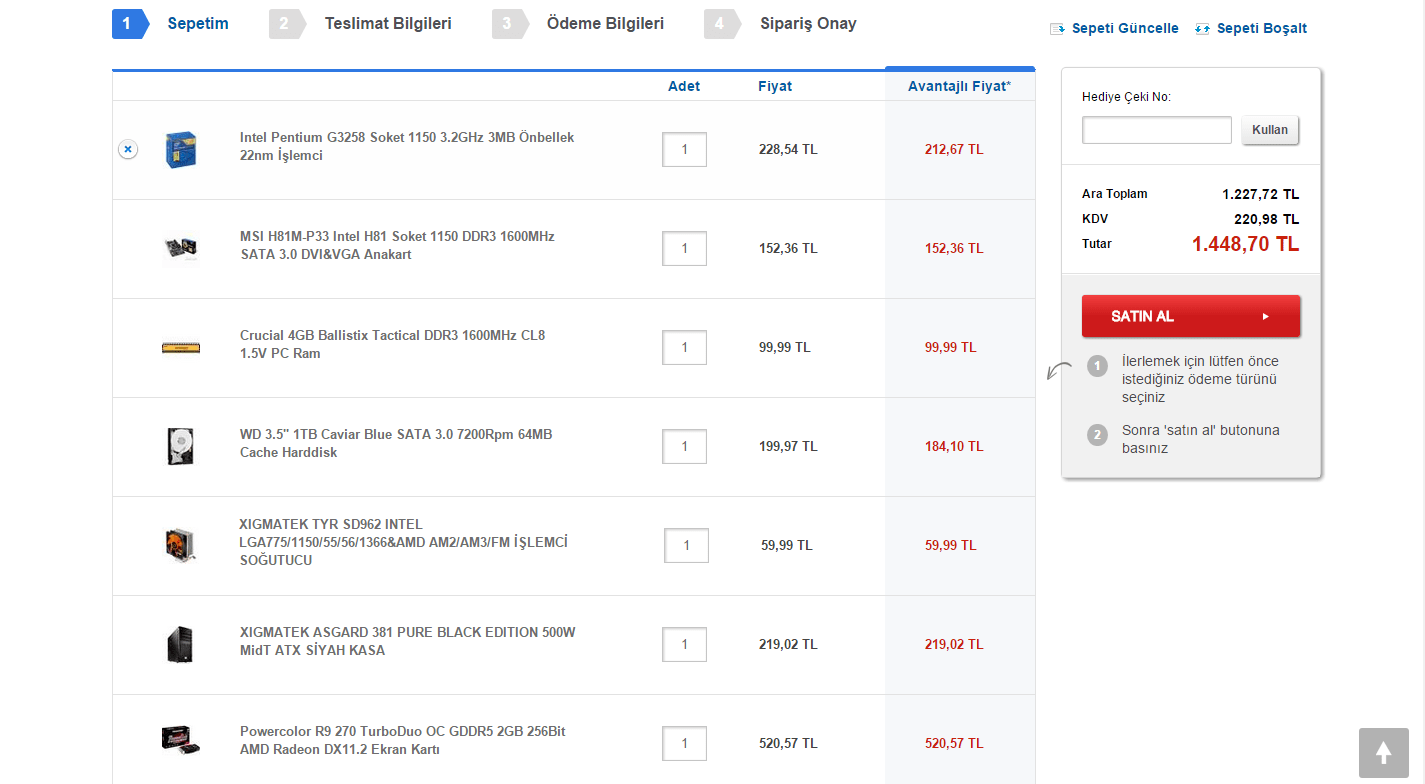1425x784 pixels.
Task: Edit quantity for Intel Pentium G3258
Action: (x=684, y=149)
